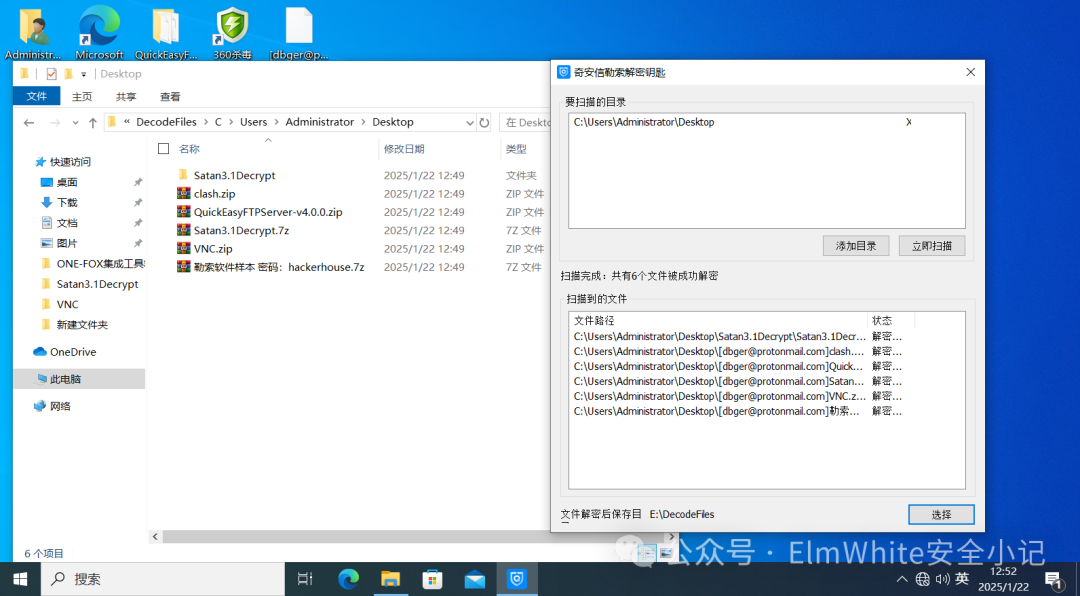This screenshot has height=596, width=1080.
Task: Click the up-one-level arrow in Explorer
Action: pyautogui.click(x=93, y=123)
